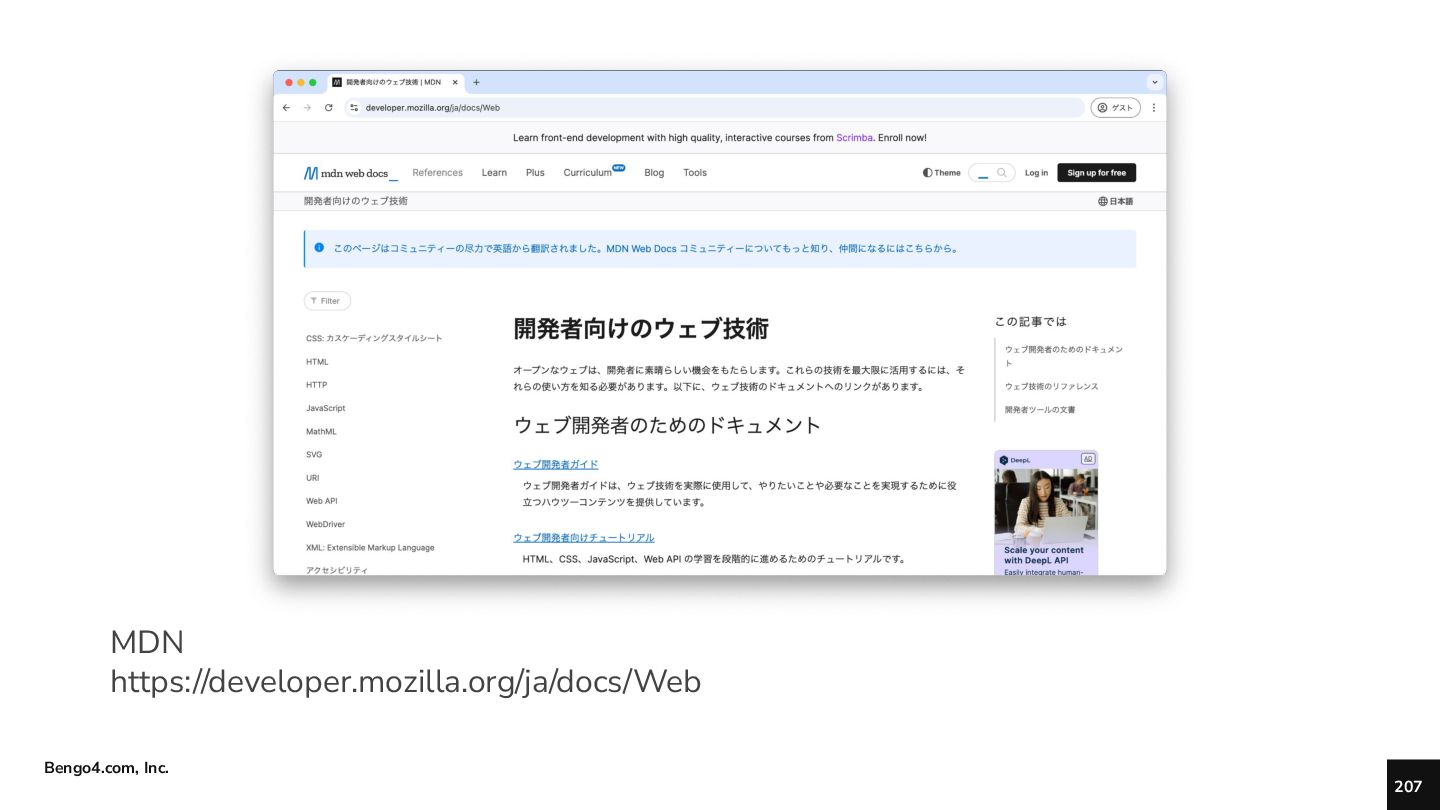The width and height of the screenshot is (1440, 810).
Task: Open a new browser tab with the plus icon
Action: [476, 82]
